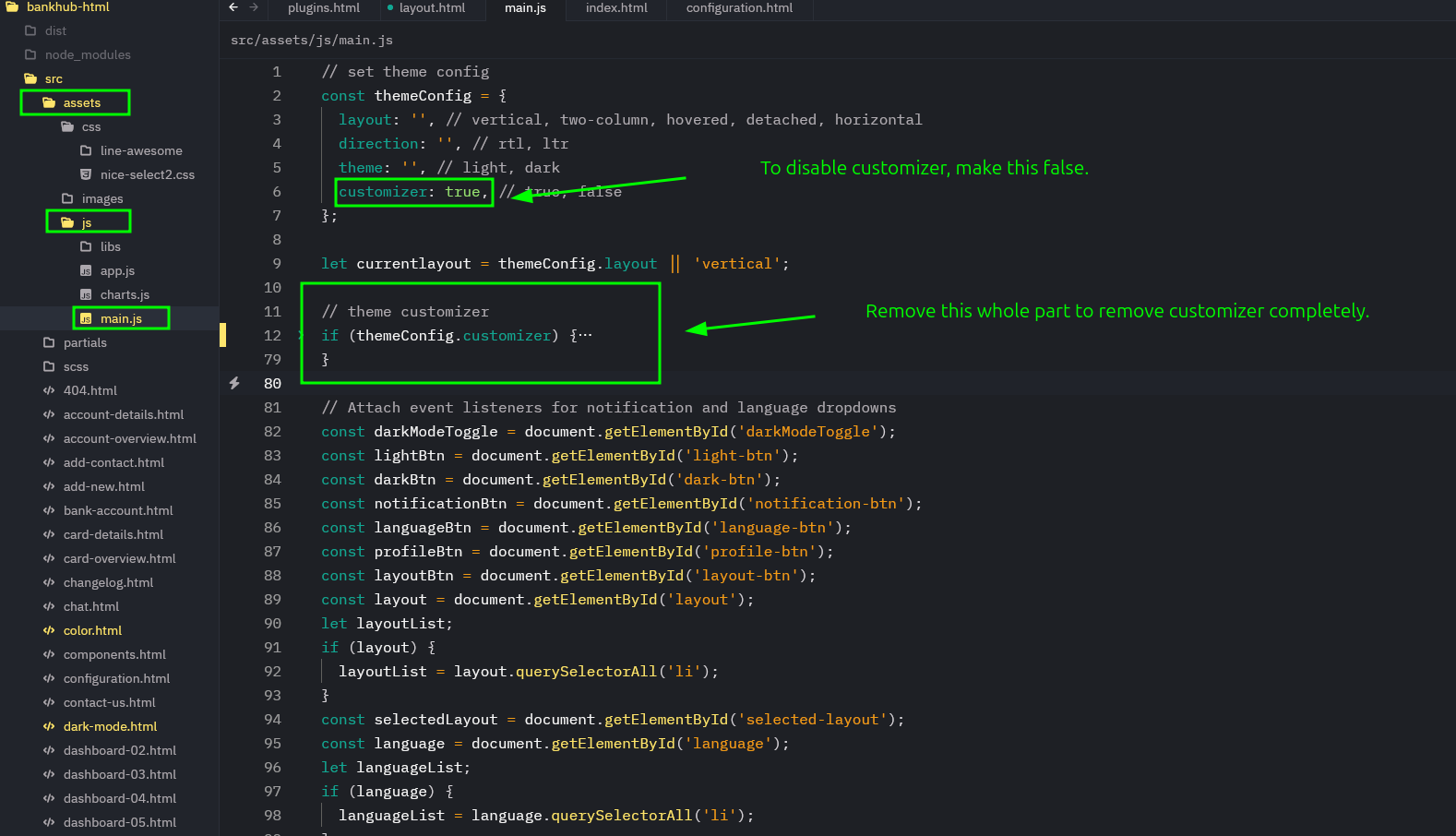1456x836 pixels.
Task: Switch to the plugins.html tab
Action: click(x=324, y=7)
